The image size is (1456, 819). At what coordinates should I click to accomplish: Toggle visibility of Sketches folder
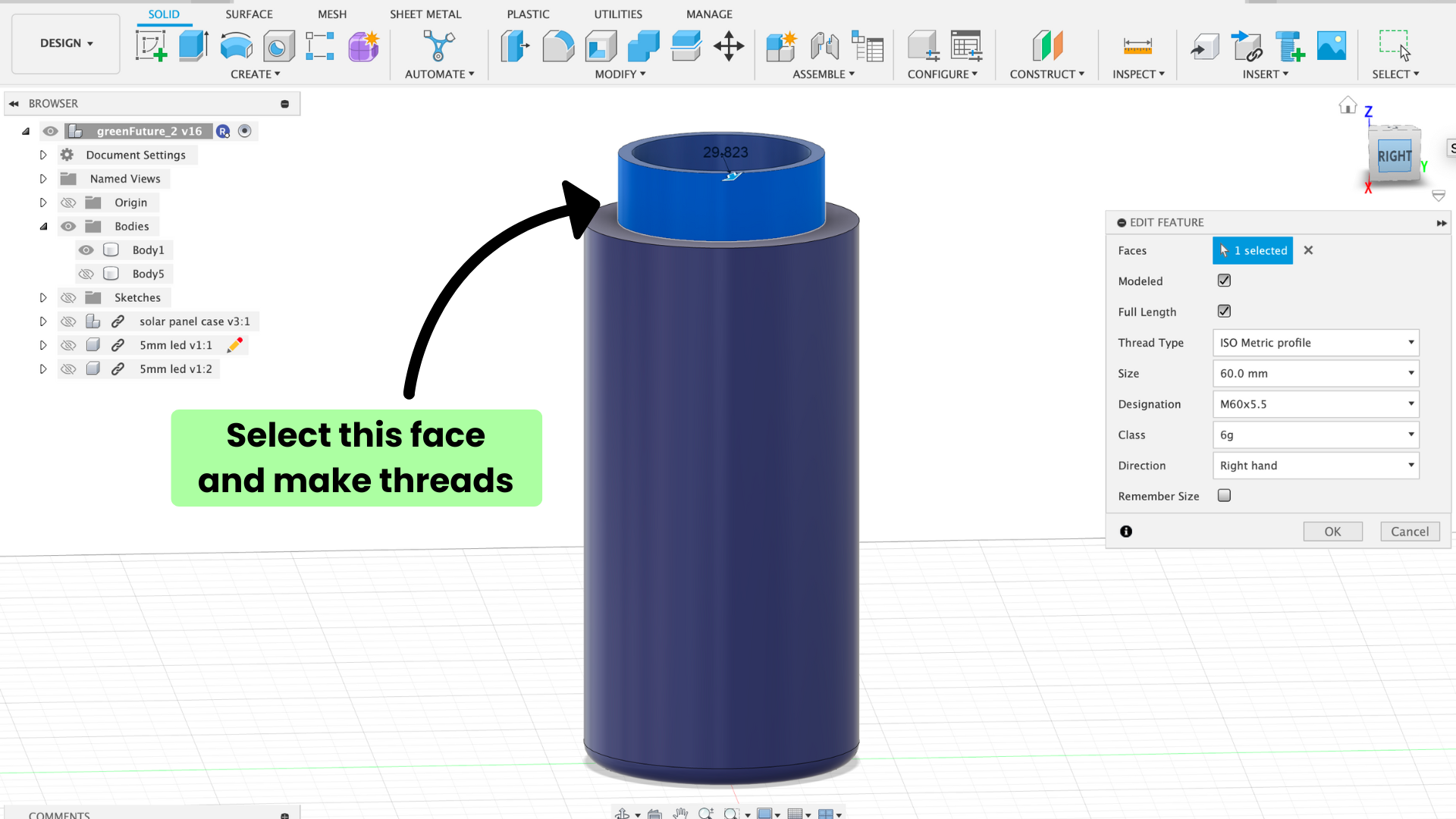[x=68, y=297]
